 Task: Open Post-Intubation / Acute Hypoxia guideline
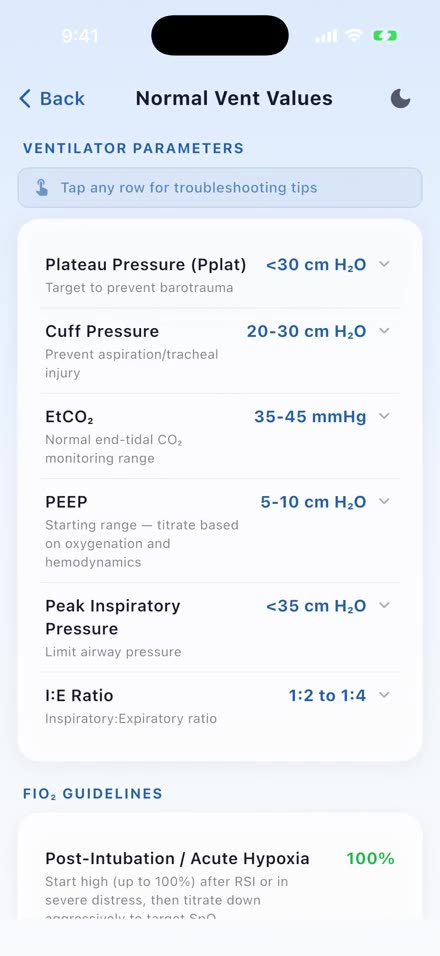(x=219, y=881)
